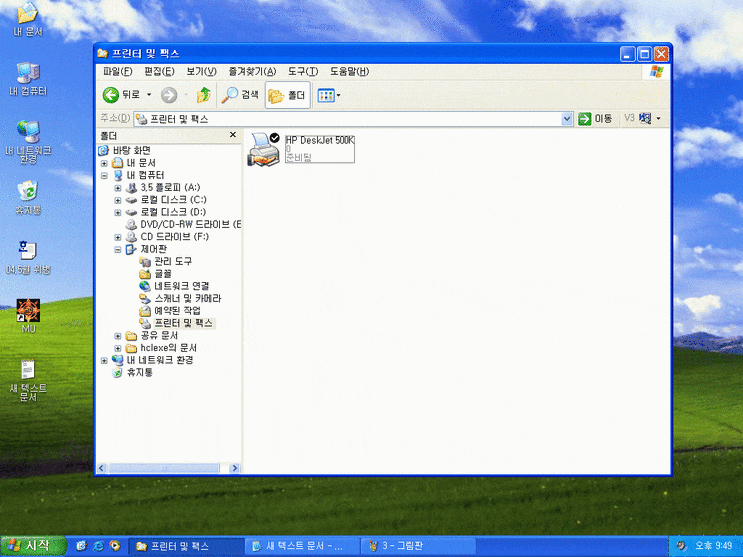Expand 로컬 디스크 (C:) tree node
This screenshot has width=743, height=557.
pos(118,200)
